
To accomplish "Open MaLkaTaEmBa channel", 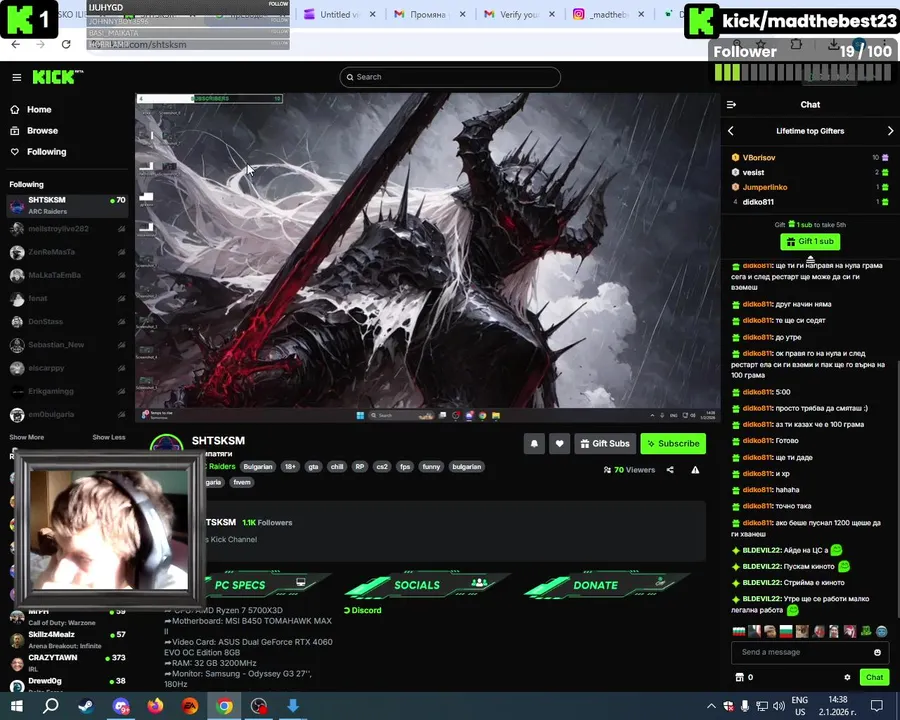I will [67, 275].
